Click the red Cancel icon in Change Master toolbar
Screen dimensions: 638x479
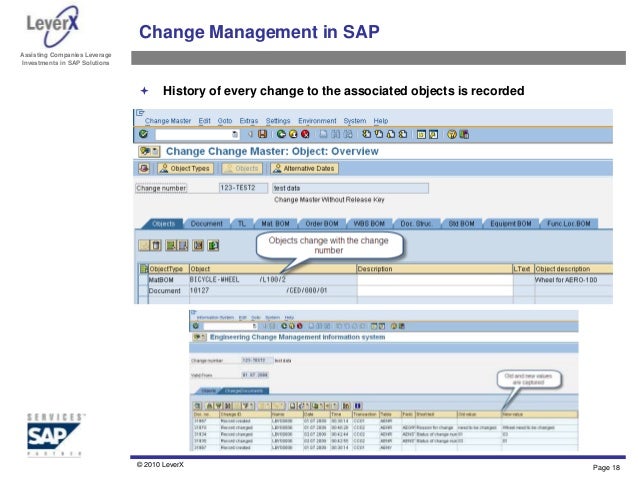click(x=305, y=134)
